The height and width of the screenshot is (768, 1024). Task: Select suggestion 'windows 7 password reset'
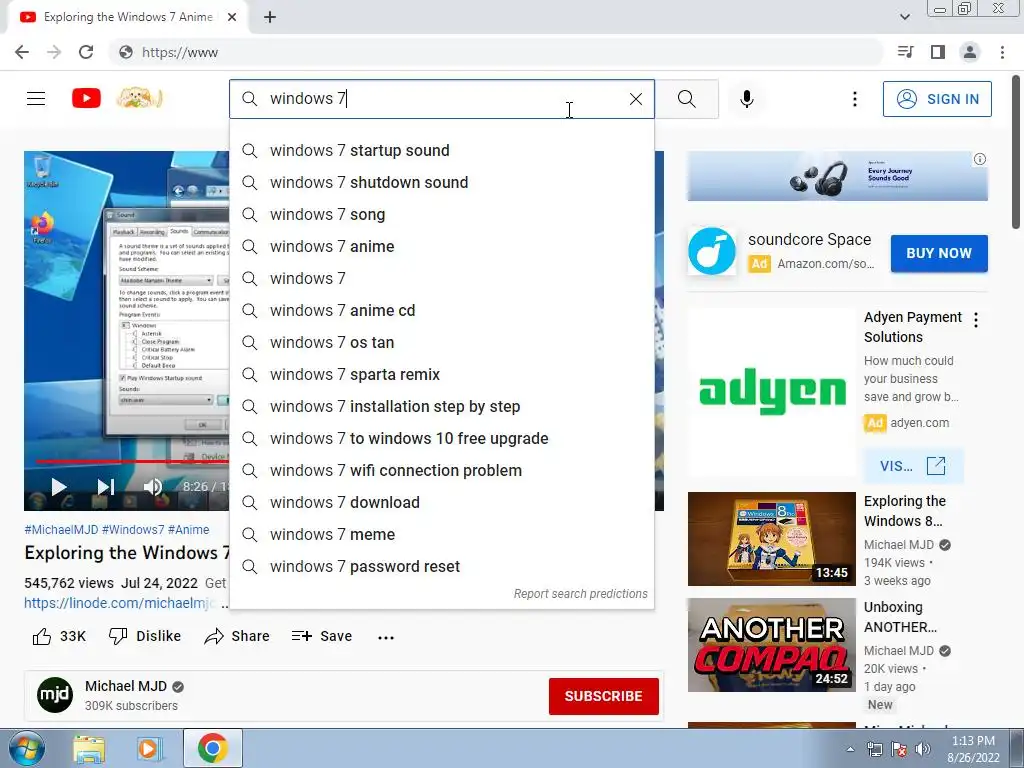point(441,566)
